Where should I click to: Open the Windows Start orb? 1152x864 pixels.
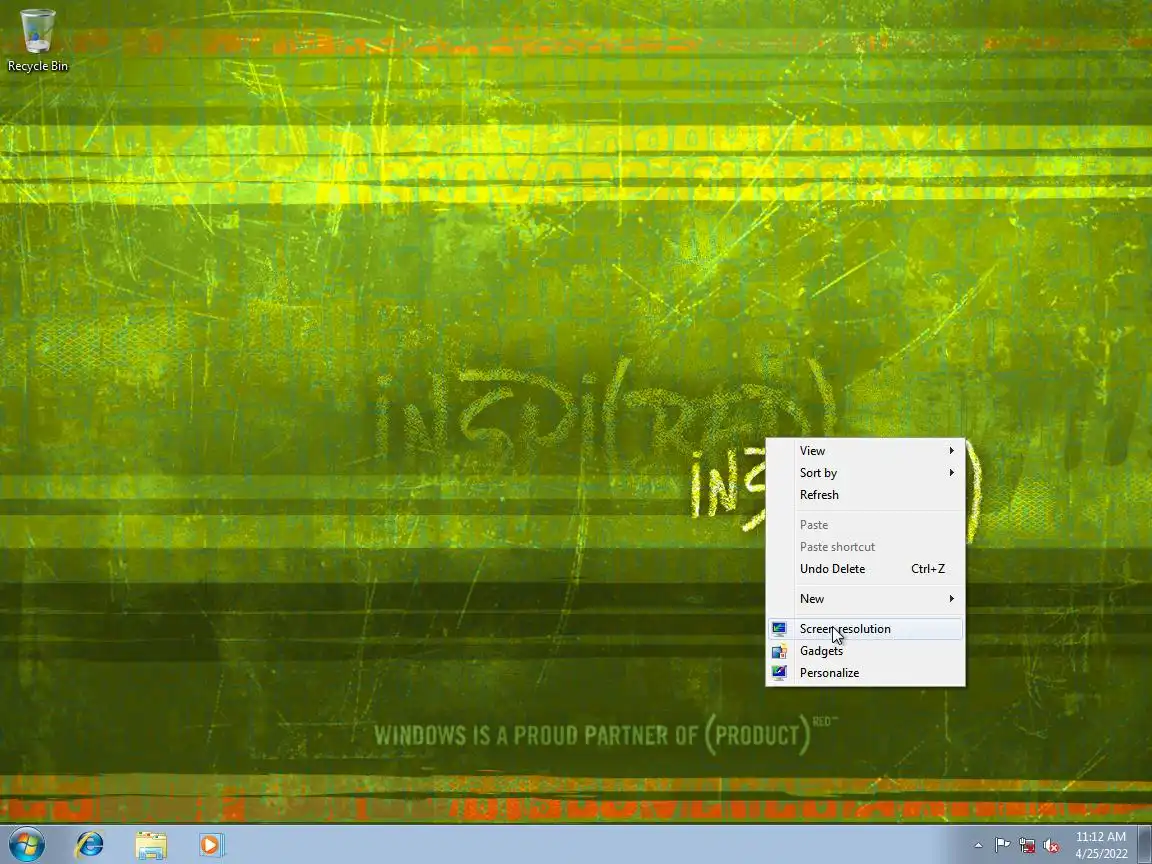tap(26, 844)
